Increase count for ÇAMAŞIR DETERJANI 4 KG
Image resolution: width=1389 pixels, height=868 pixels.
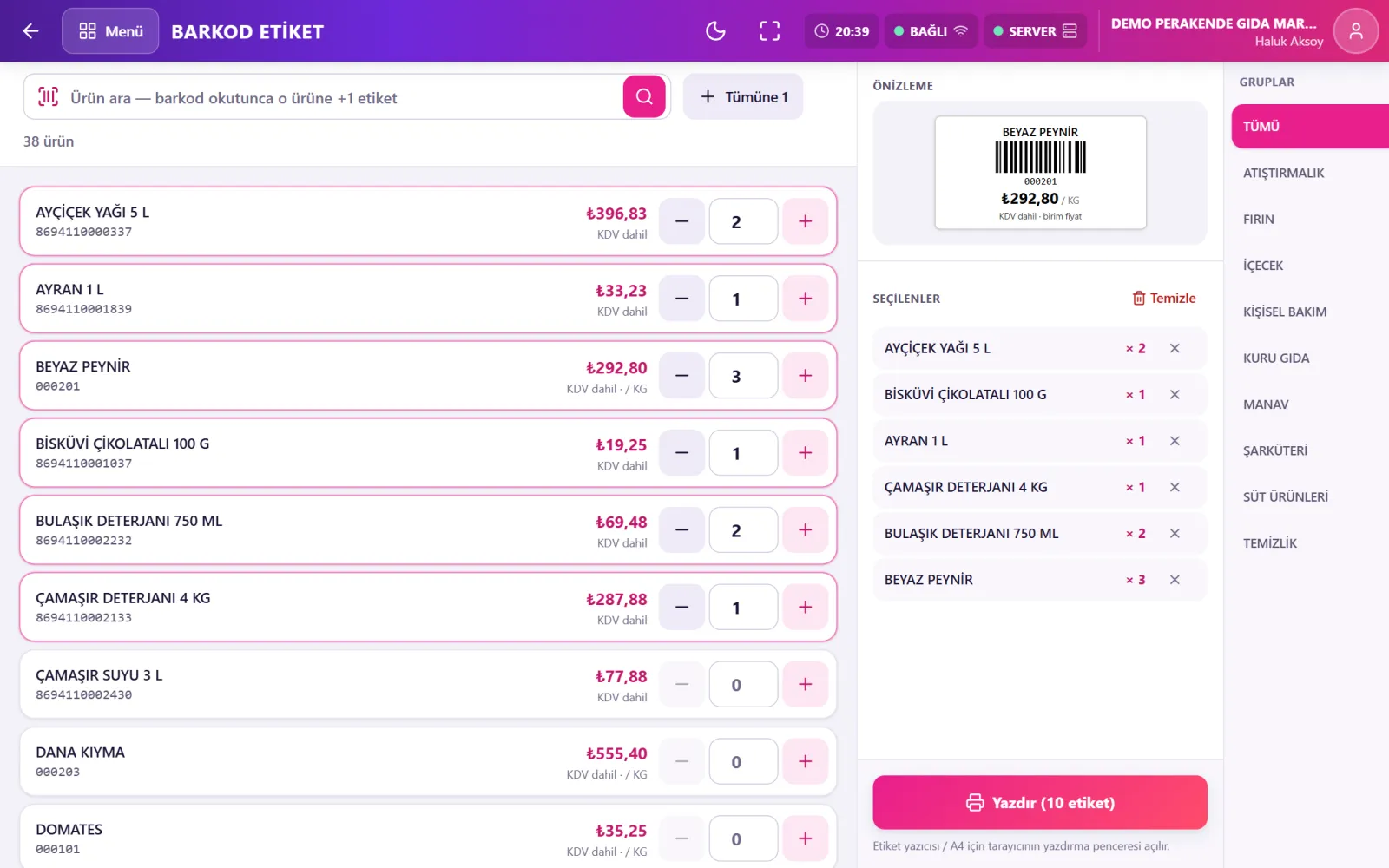click(806, 608)
